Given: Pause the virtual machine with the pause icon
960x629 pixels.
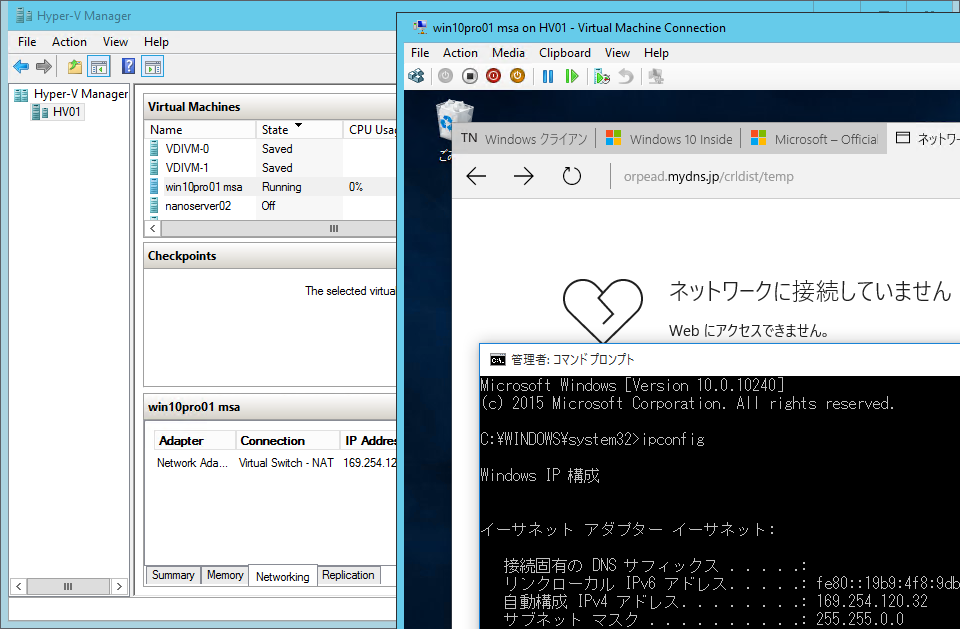Looking at the screenshot, I should (x=548, y=76).
